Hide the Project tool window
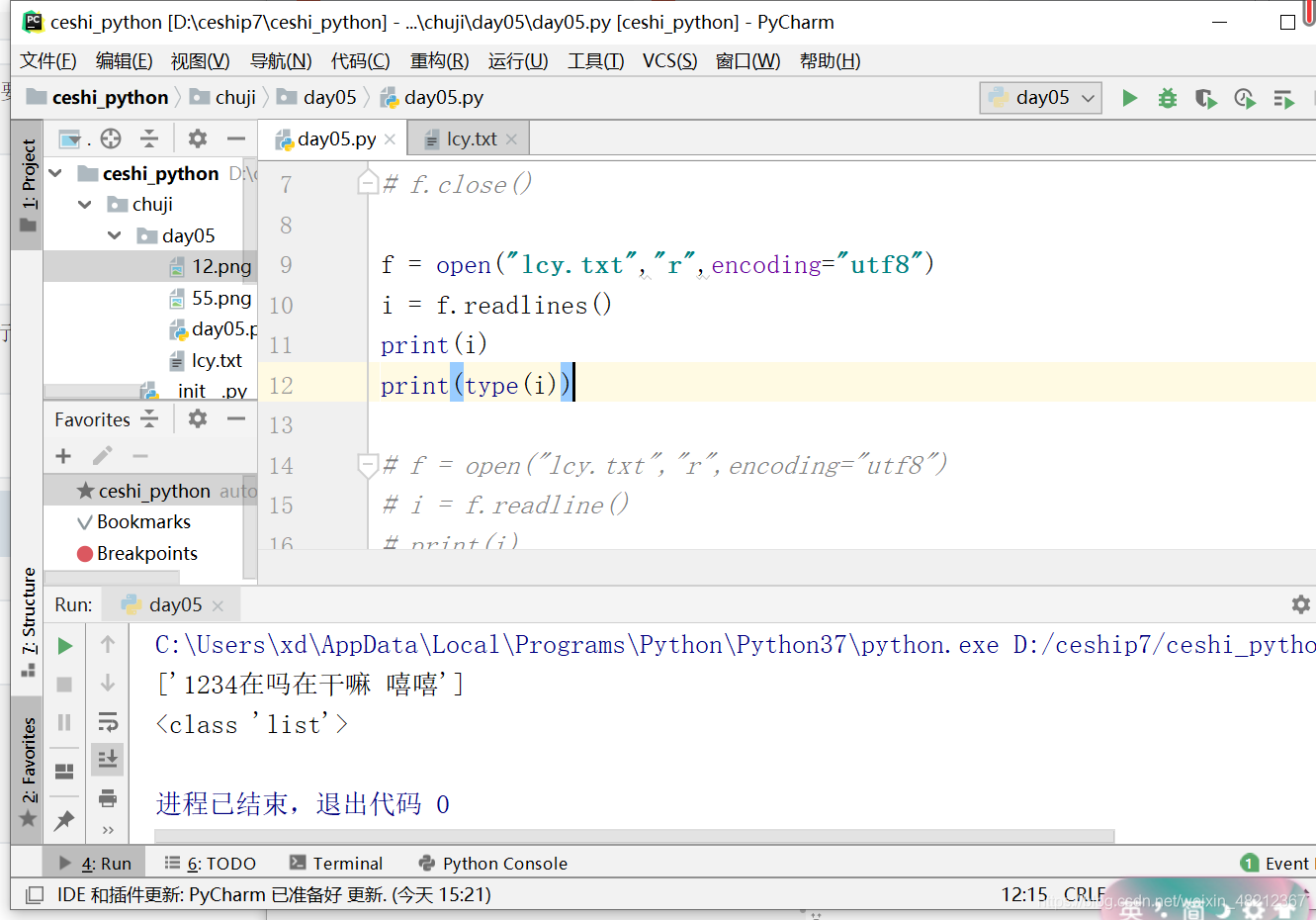This screenshot has width=1316, height=920. 235,138
